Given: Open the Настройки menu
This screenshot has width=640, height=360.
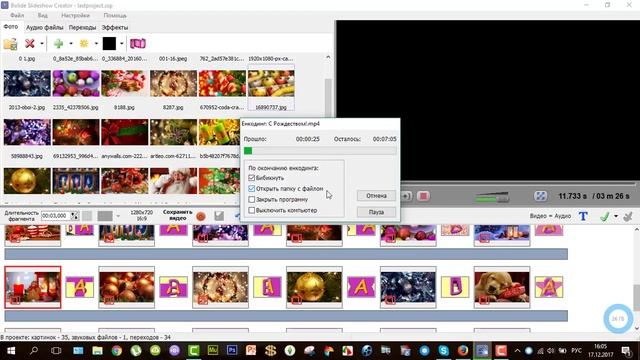Looking at the screenshot, I should [x=75, y=15].
